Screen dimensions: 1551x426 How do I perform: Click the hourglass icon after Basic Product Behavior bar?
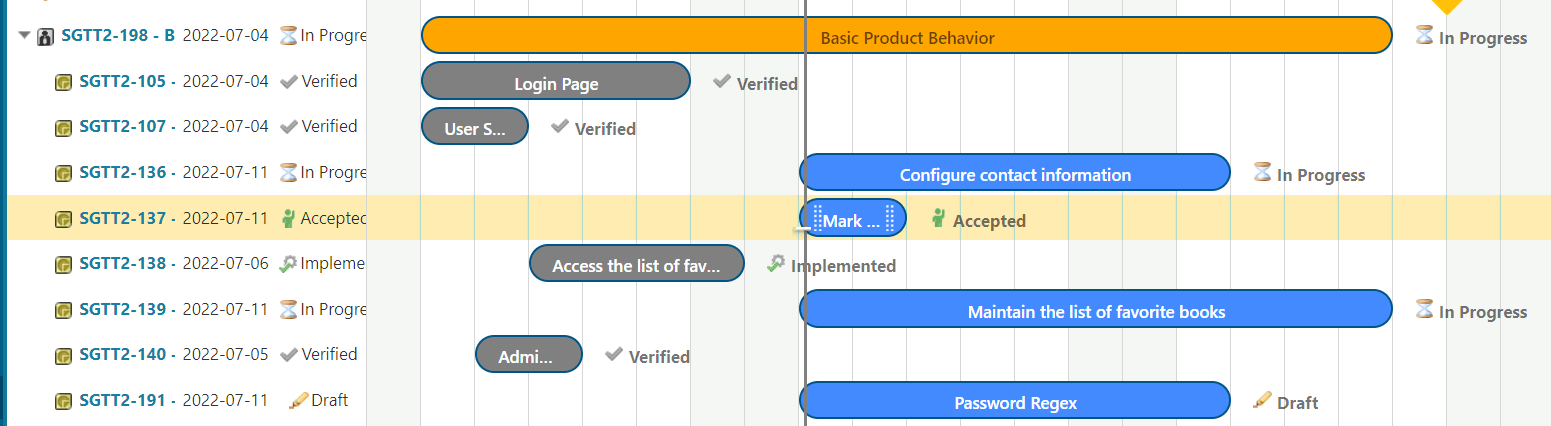pos(1424,35)
